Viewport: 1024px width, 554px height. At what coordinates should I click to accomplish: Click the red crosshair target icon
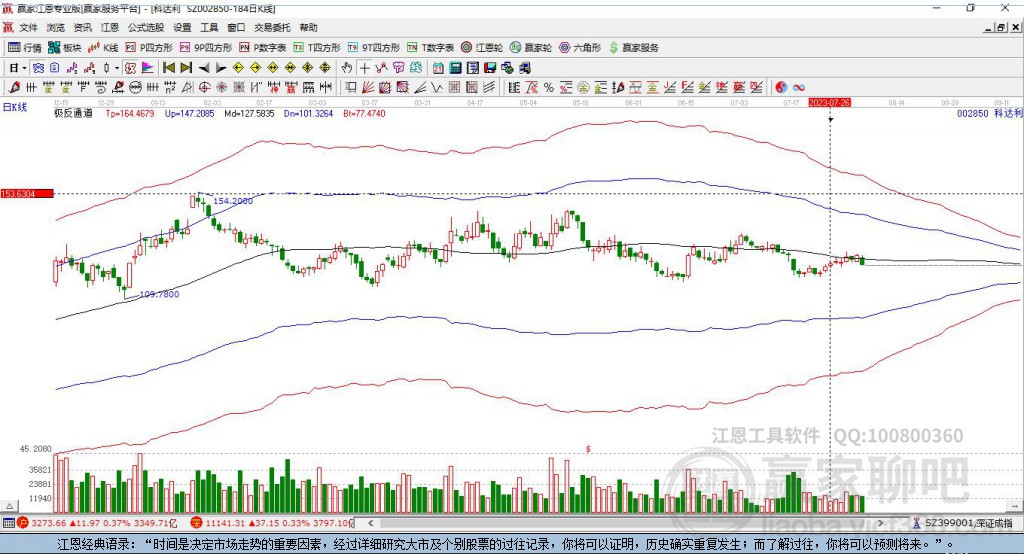coord(204,87)
